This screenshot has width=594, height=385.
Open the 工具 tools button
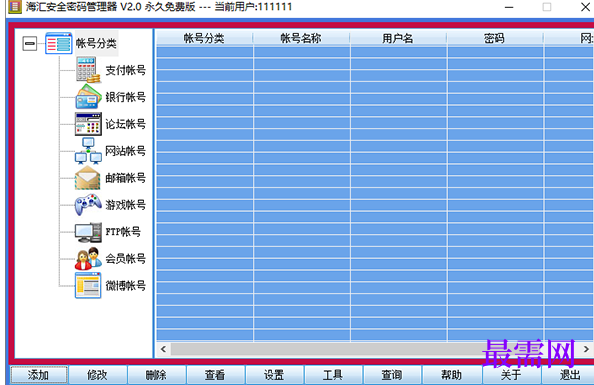334,375
